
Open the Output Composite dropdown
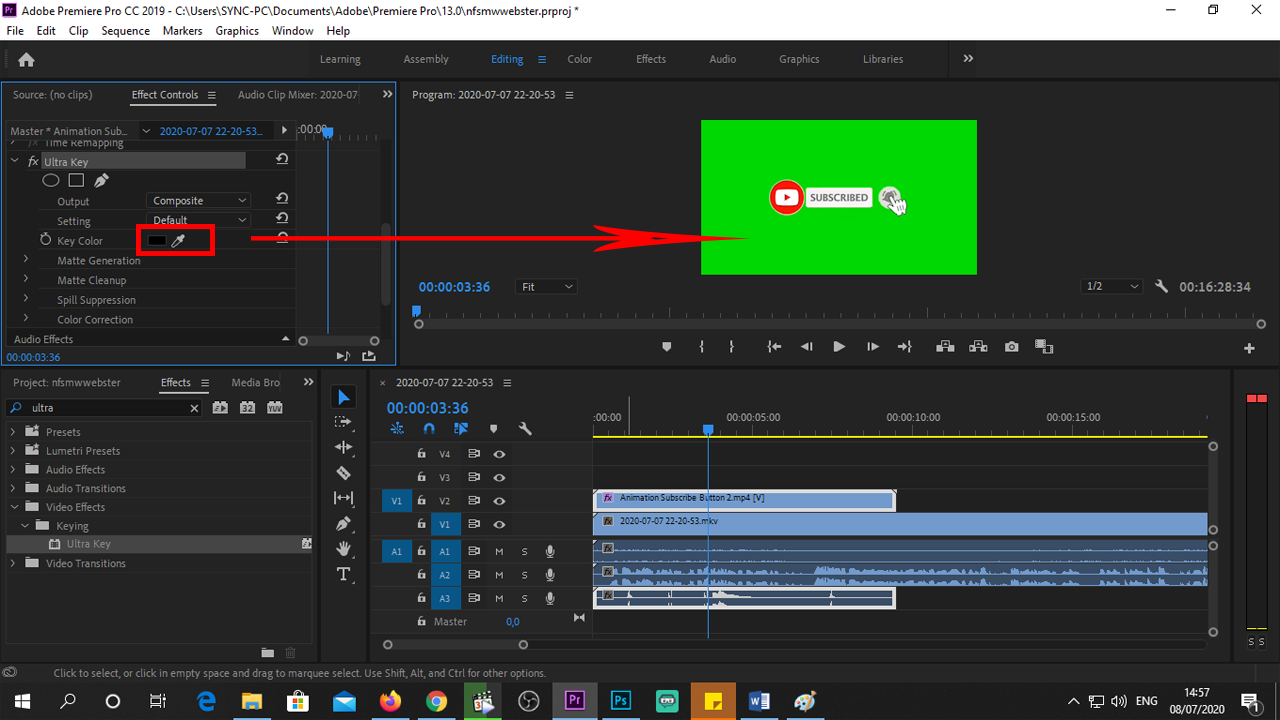click(x=198, y=200)
